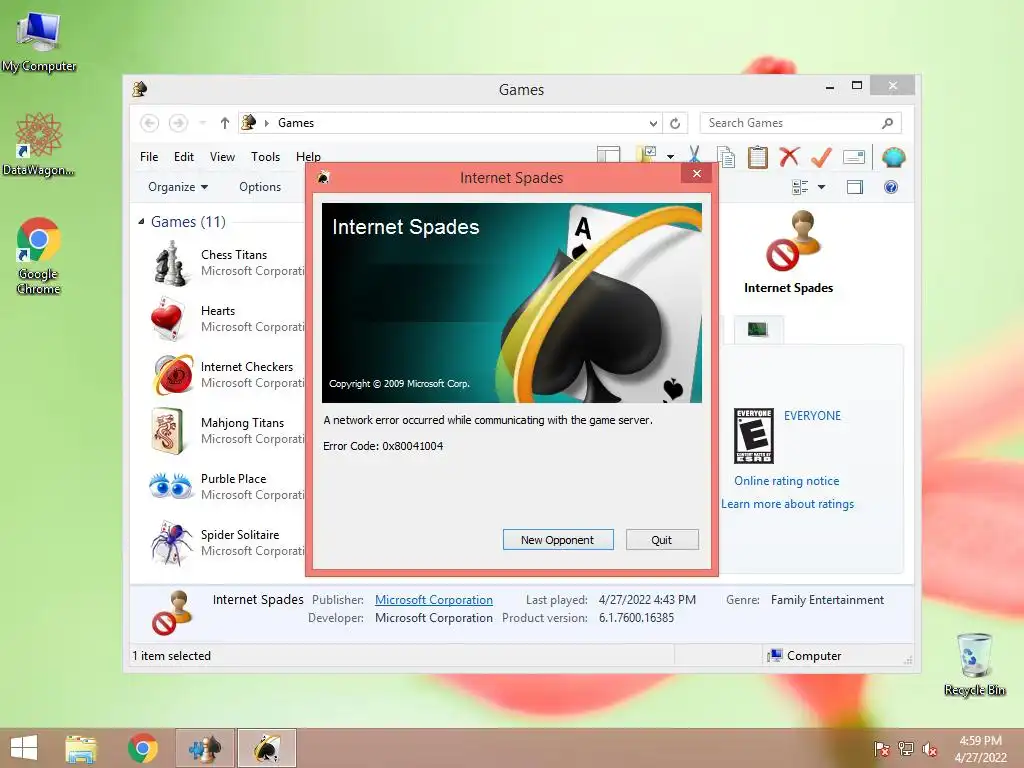Open Help with the blue question mark
Image resolution: width=1024 pixels, height=768 pixels.
[x=891, y=187]
